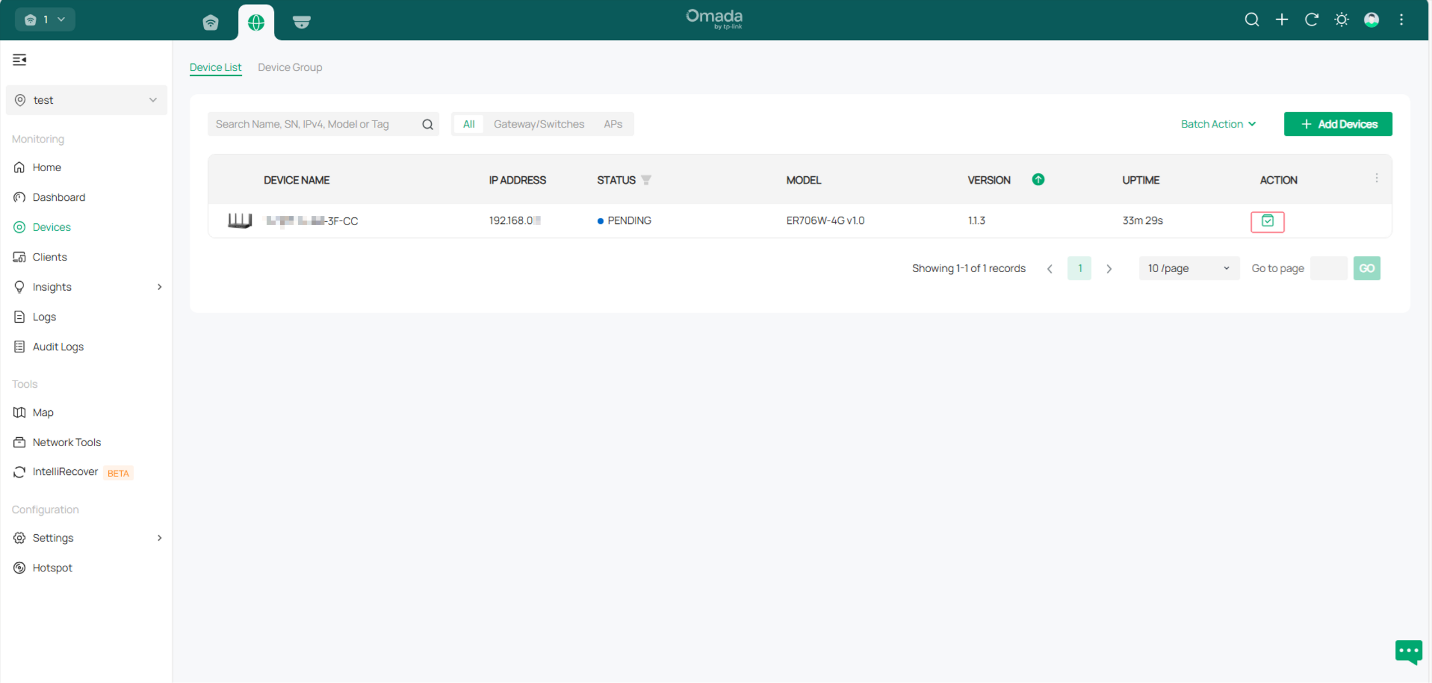Click the refresh icon in top bar

1311,20
